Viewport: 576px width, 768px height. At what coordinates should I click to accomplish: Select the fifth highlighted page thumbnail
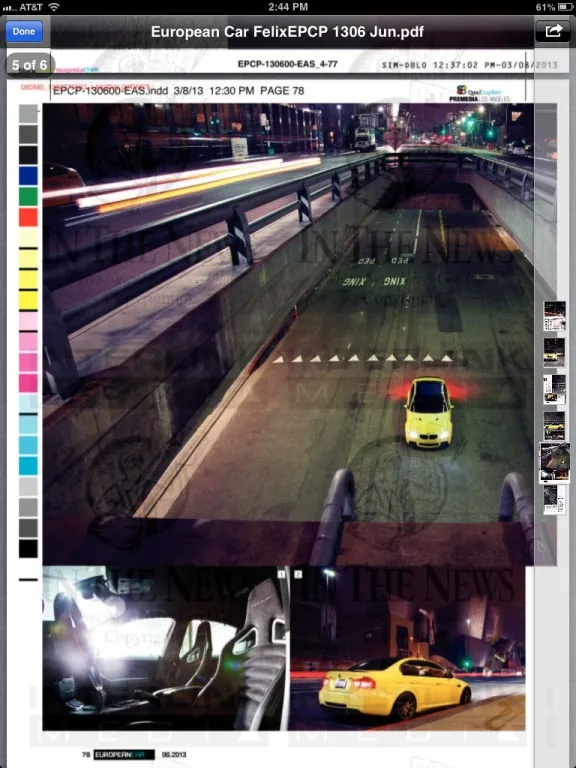554,463
